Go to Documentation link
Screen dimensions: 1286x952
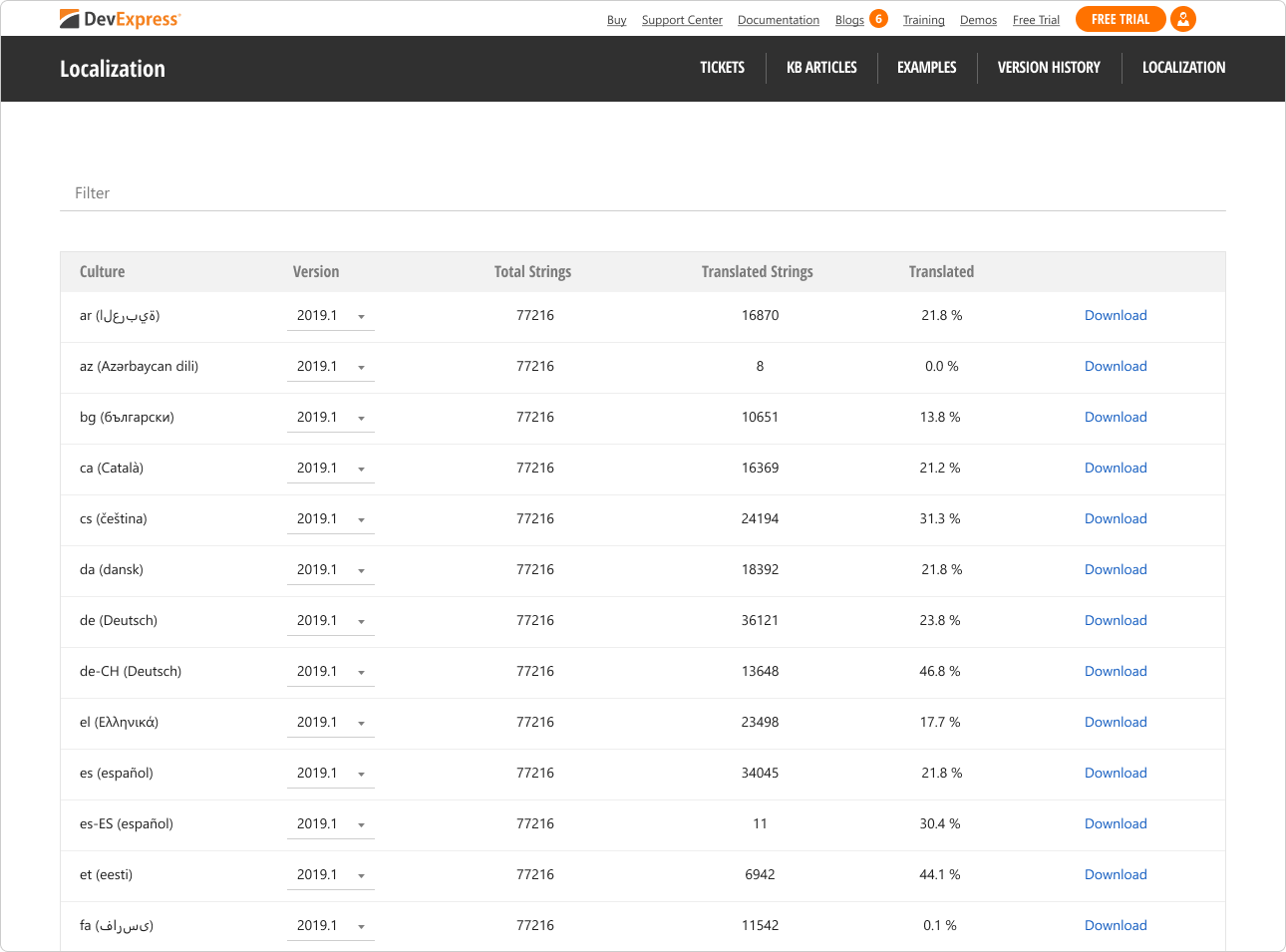[779, 20]
